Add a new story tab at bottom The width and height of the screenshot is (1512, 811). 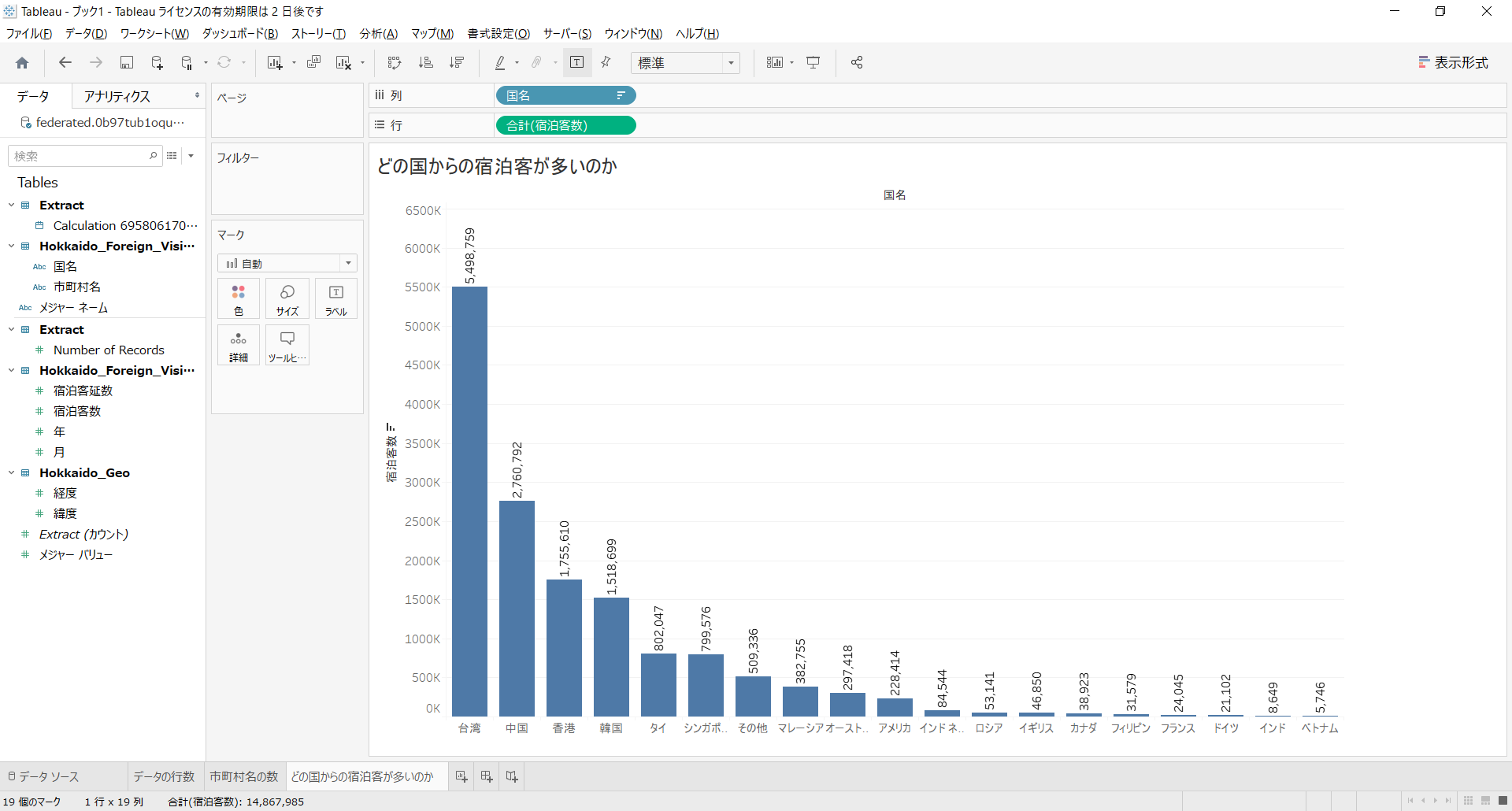tap(512, 777)
